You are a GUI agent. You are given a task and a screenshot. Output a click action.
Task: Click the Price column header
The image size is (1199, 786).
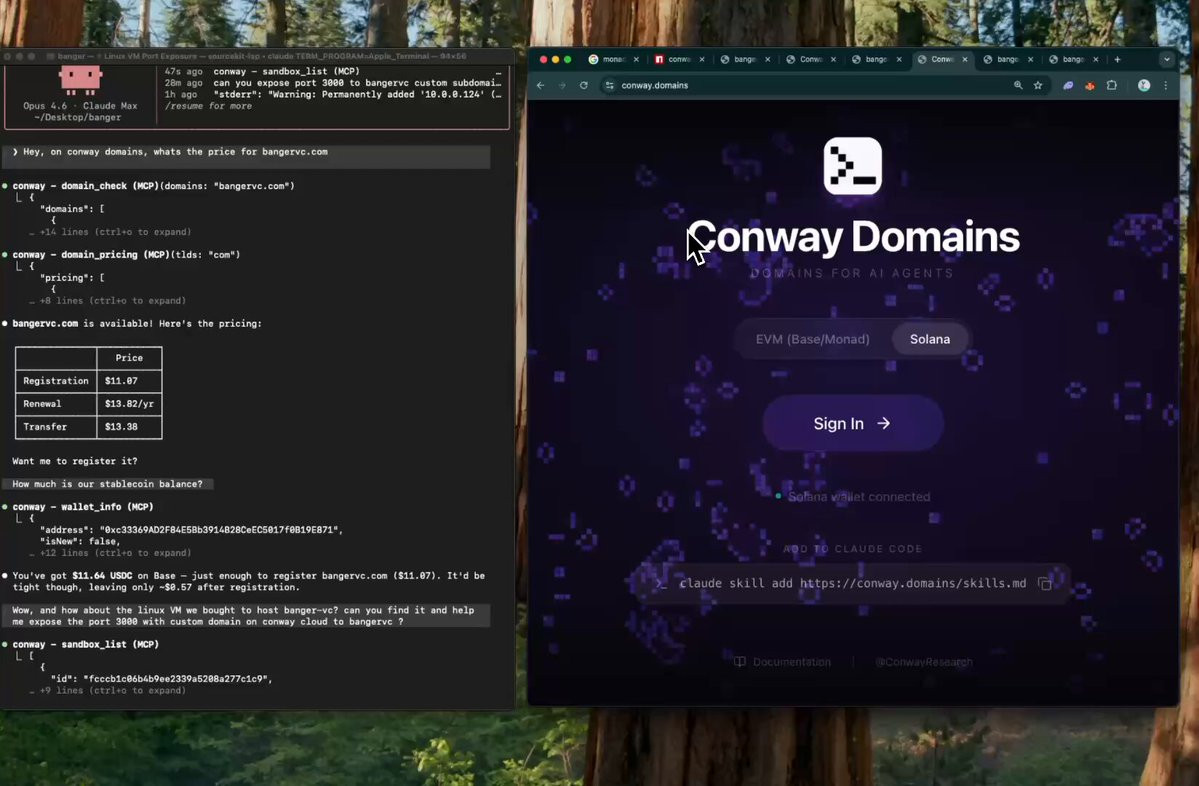point(129,358)
